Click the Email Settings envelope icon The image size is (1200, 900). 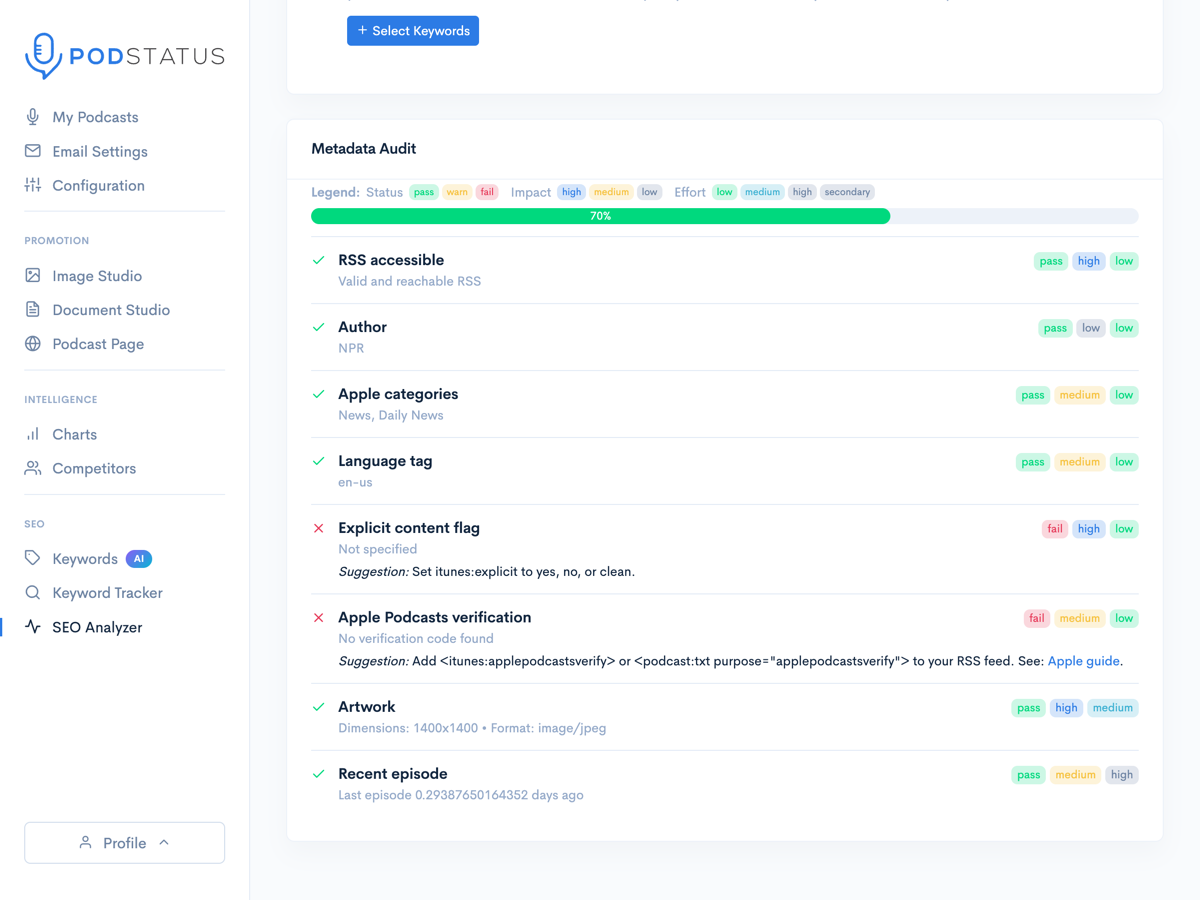32,151
